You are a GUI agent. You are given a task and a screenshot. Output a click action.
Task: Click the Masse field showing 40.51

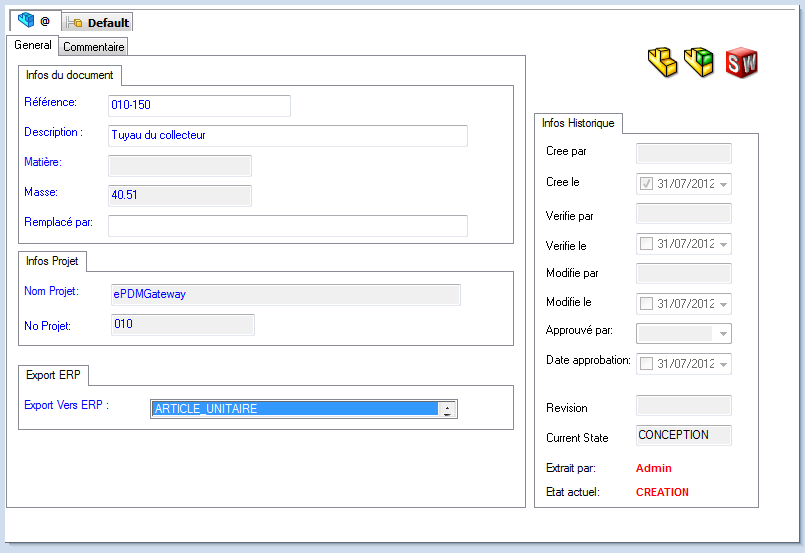tap(179, 196)
